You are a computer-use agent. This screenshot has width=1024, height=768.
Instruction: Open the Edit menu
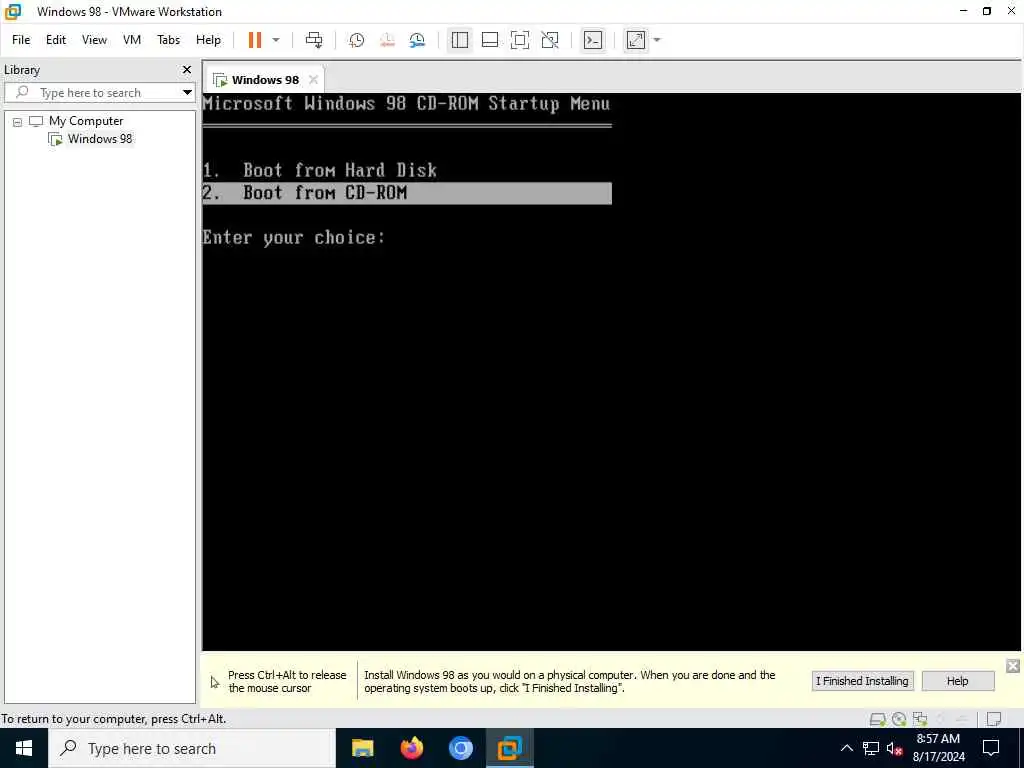[56, 40]
